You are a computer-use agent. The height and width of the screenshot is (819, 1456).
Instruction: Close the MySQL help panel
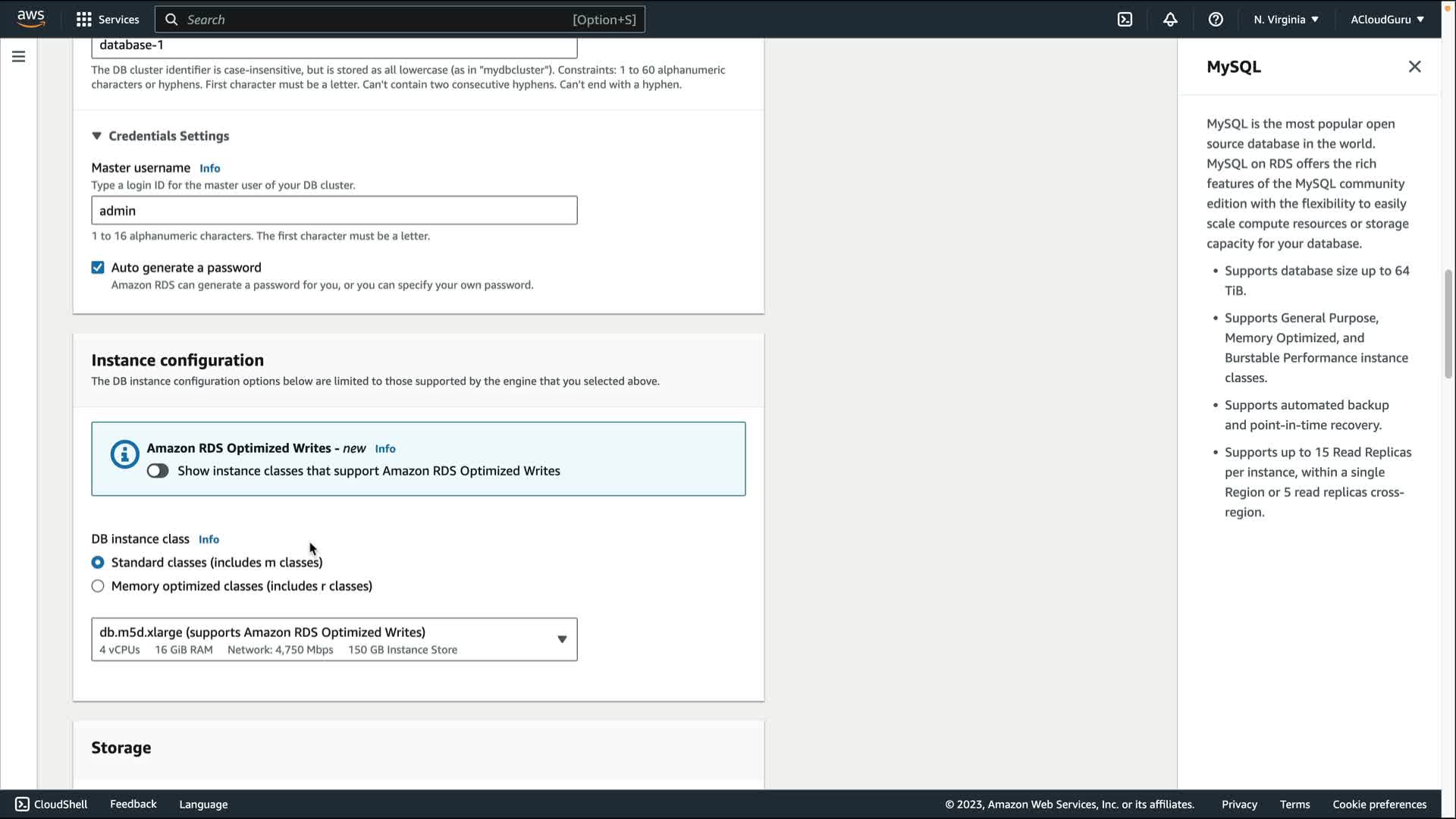click(1414, 67)
